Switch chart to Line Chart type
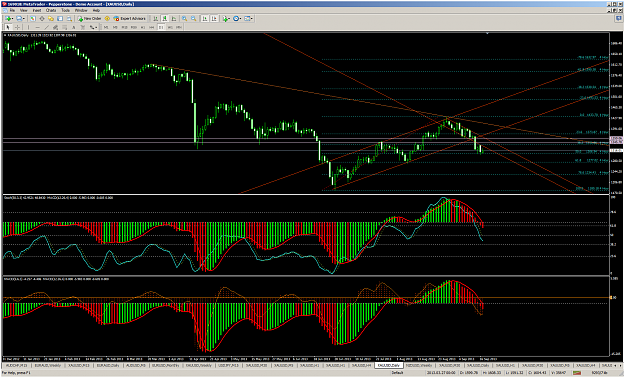 click(x=174, y=18)
